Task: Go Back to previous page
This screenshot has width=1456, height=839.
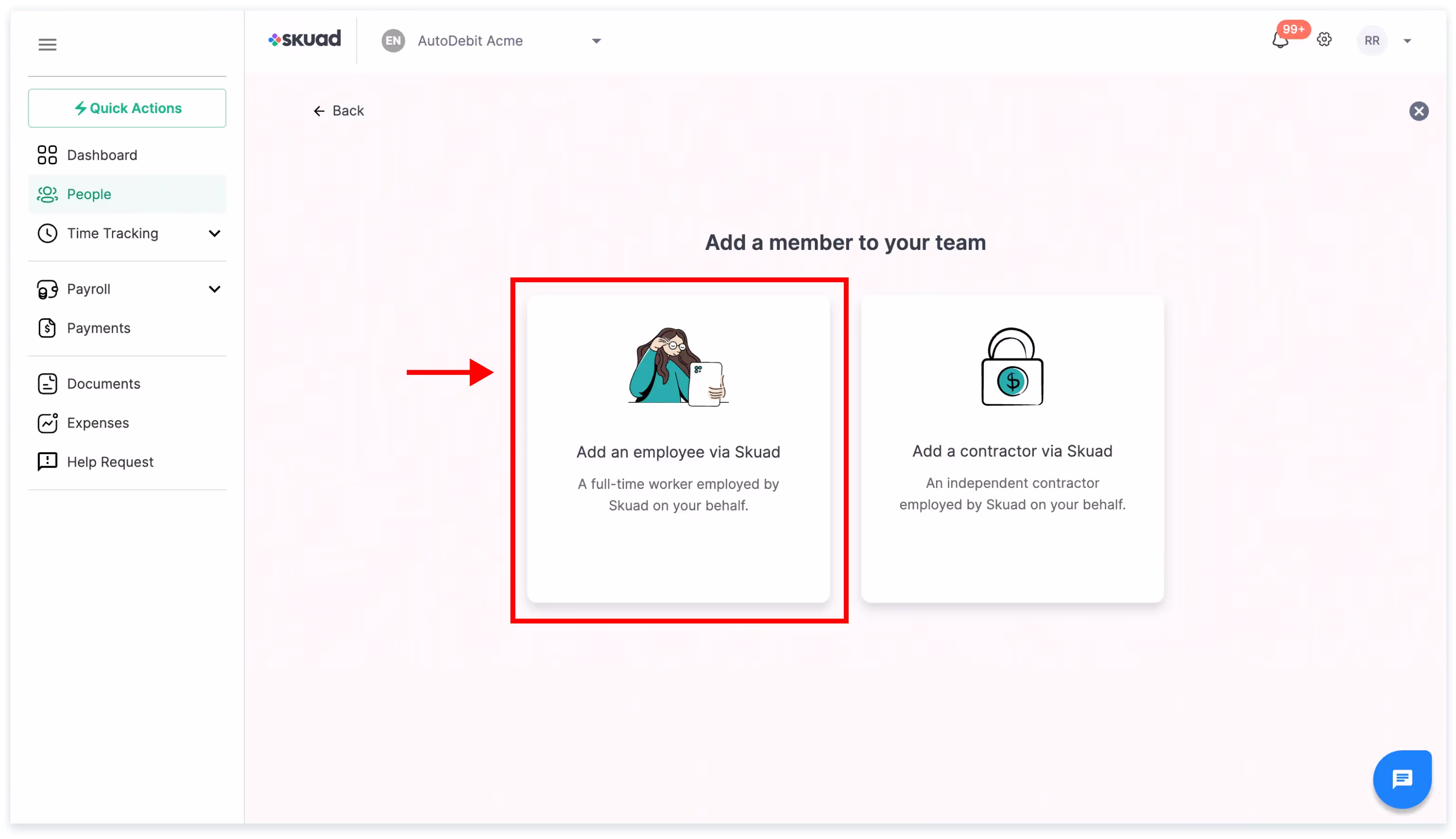Action: coord(339,111)
